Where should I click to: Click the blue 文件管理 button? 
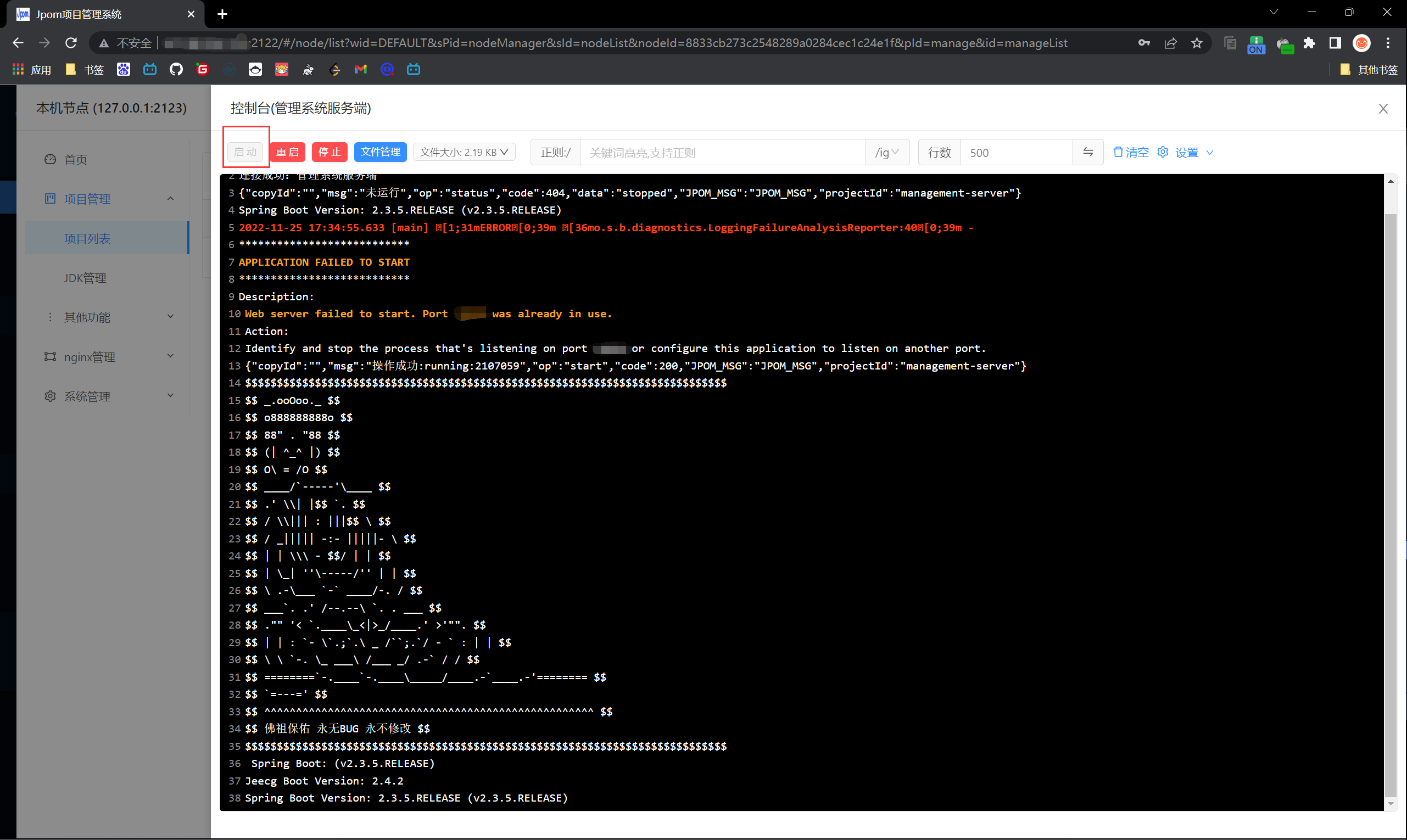coord(380,152)
